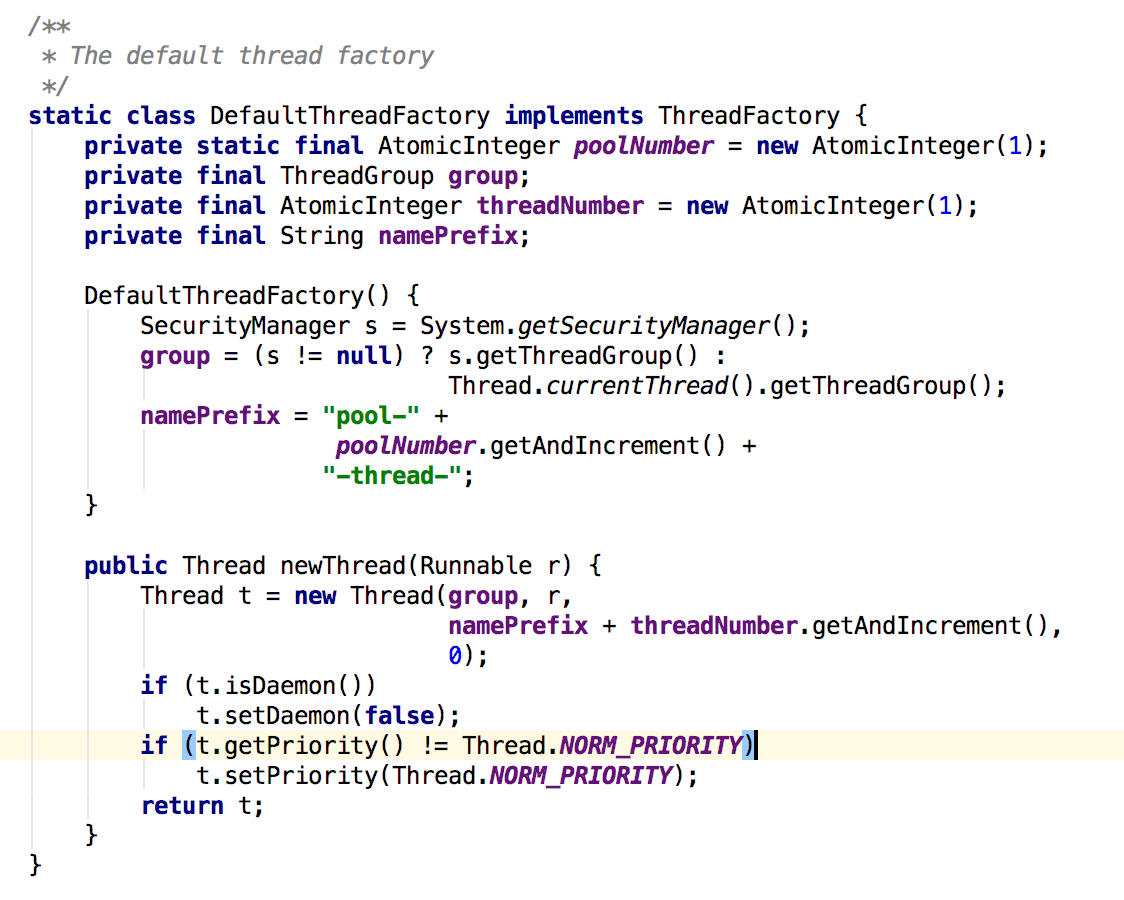Click the string literal "pool-"
This screenshot has height=900, width=1124.
click(x=371, y=416)
